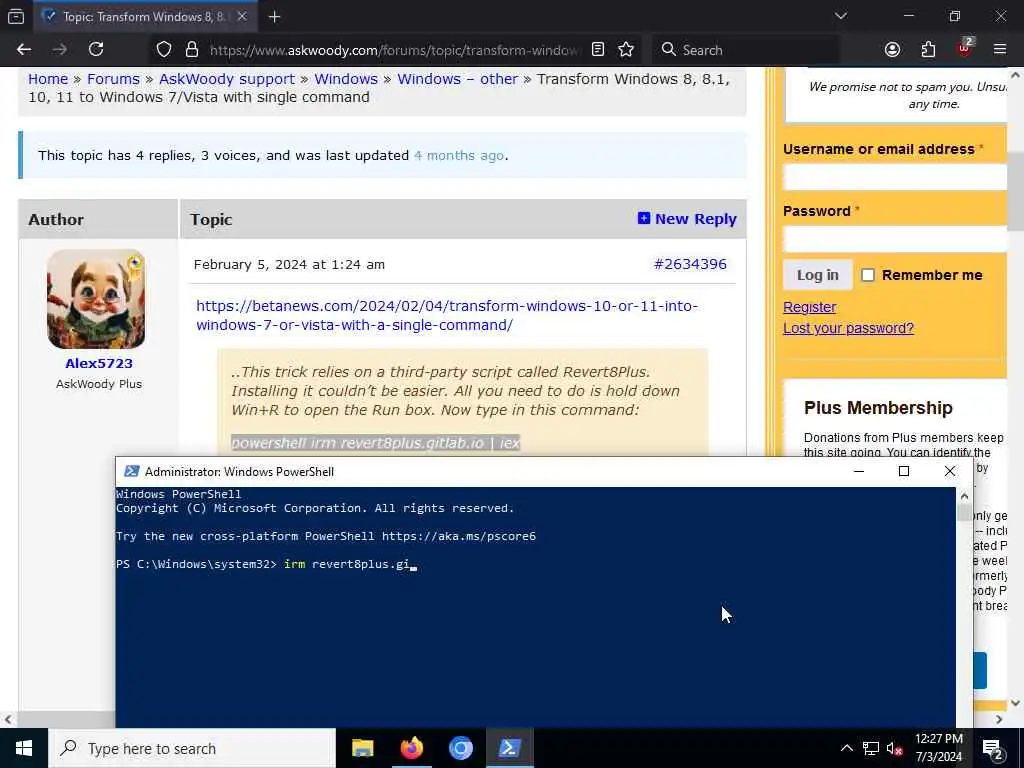Go back to previous page
The height and width of the screenshot is (768, 1024).
coord(24,50)
